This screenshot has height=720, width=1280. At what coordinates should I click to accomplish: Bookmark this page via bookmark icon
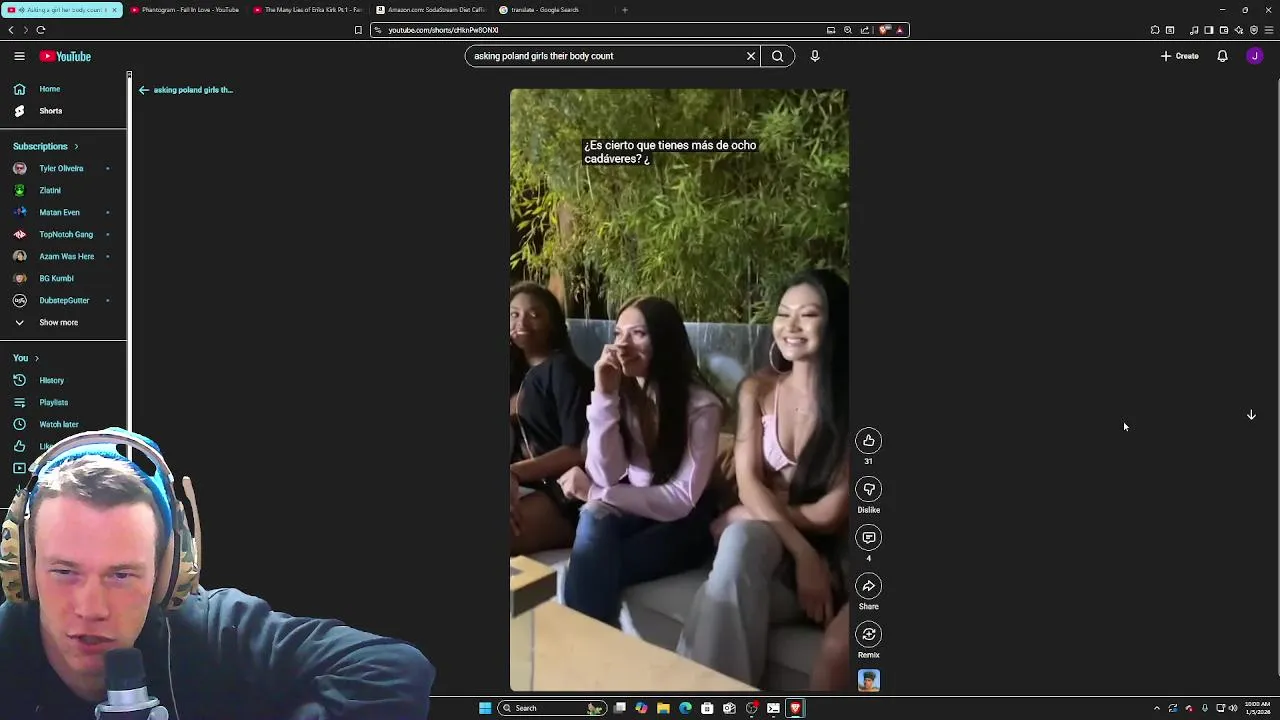point(358,30)
